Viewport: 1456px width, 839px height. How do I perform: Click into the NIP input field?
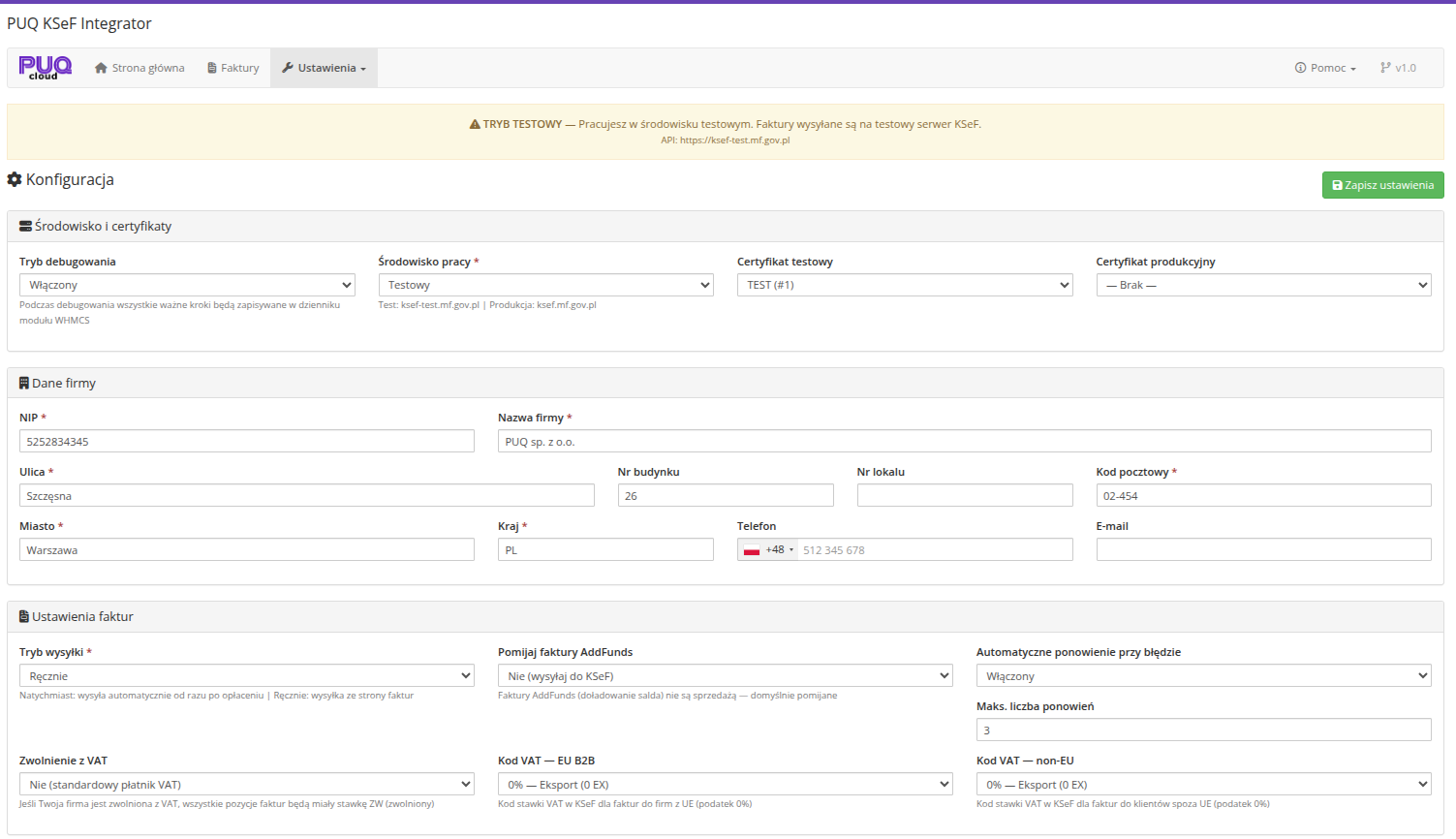[246, 442]
